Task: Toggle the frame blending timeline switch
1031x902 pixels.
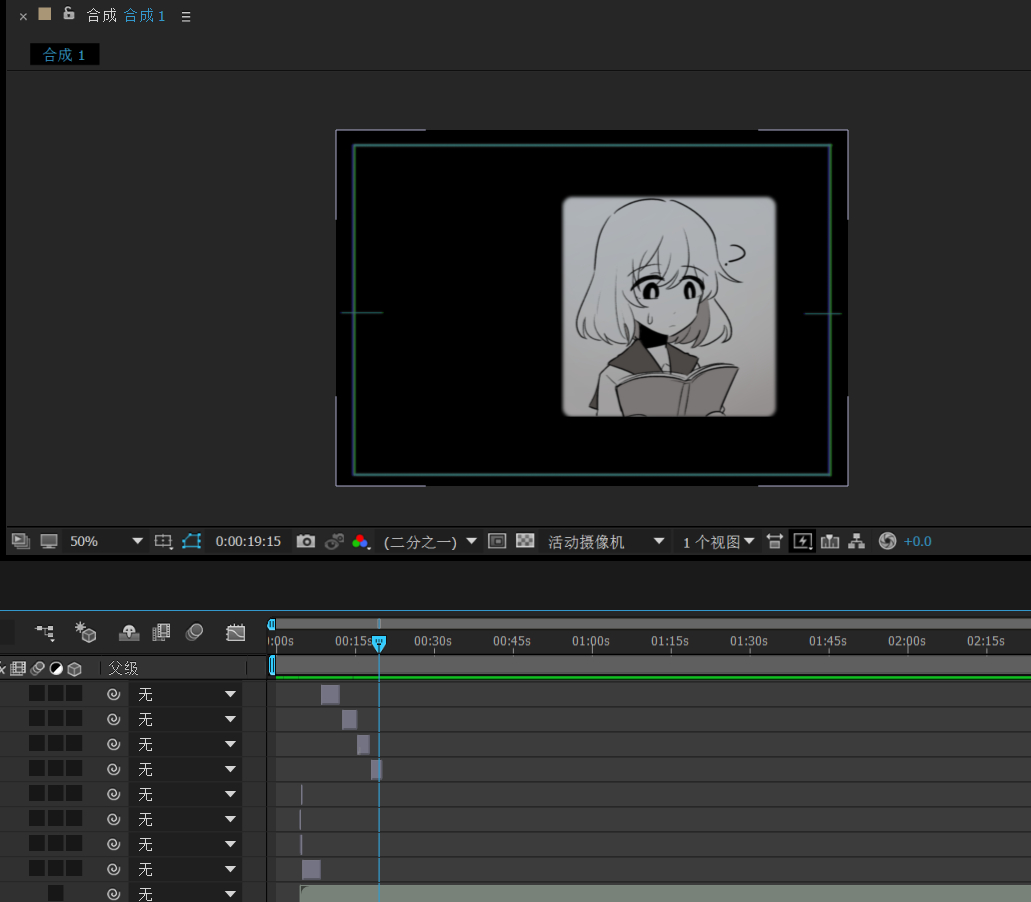Action: [161, 632]
